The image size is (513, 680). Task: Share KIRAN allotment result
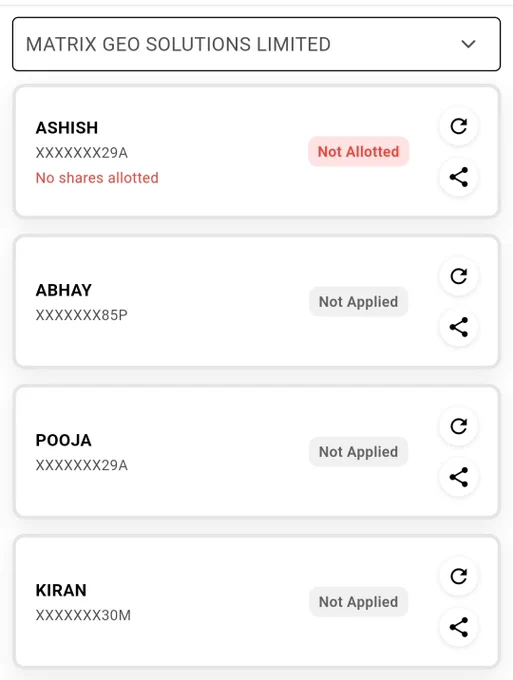click(x=458, y=627)
